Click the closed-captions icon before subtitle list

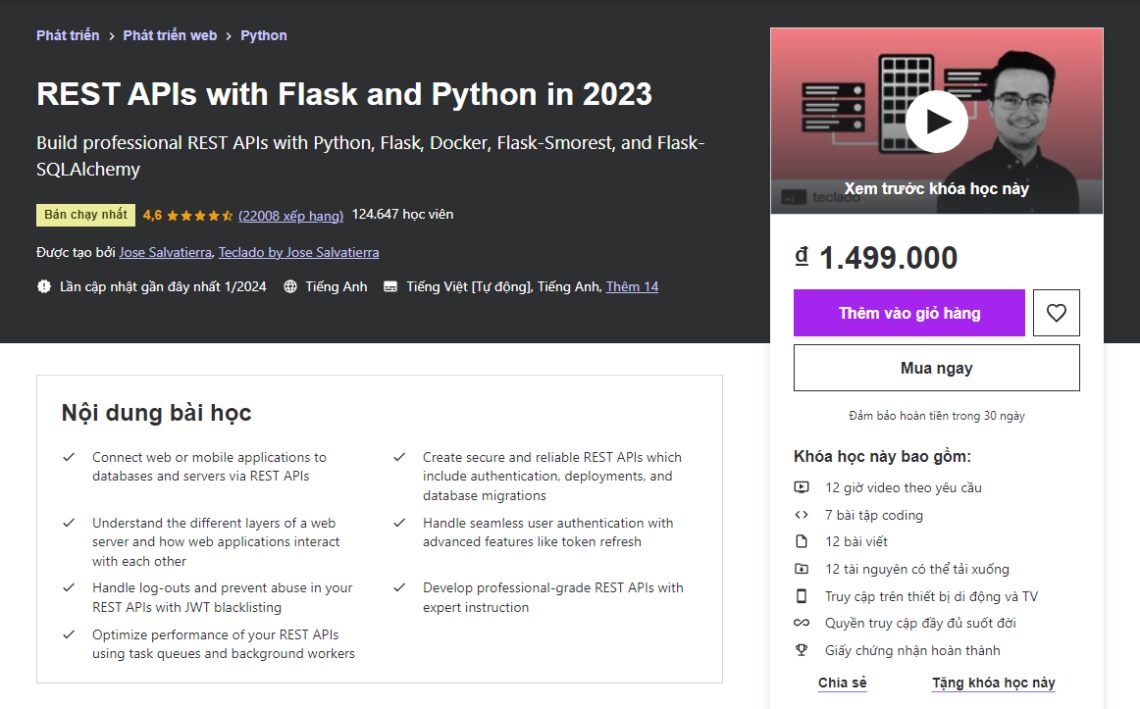pos(388,286)
